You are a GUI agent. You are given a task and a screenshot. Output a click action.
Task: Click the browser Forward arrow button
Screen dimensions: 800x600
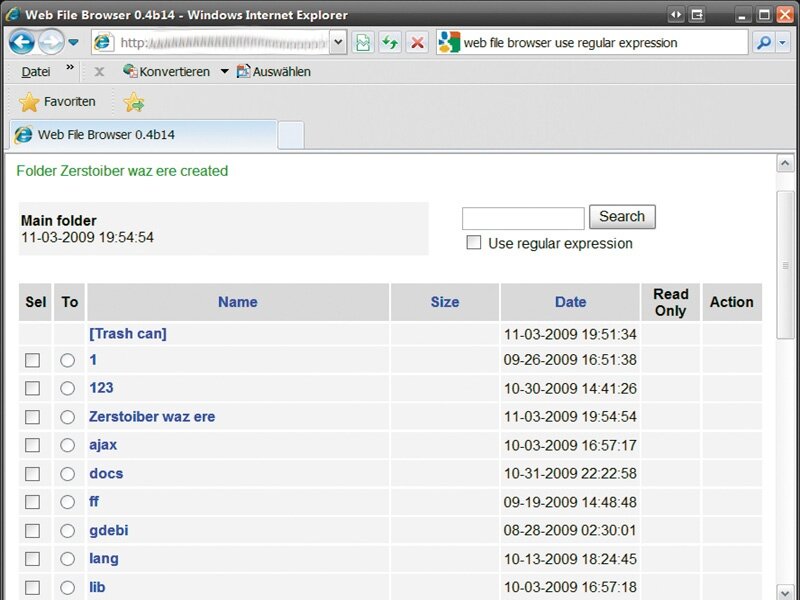[50, 42]
